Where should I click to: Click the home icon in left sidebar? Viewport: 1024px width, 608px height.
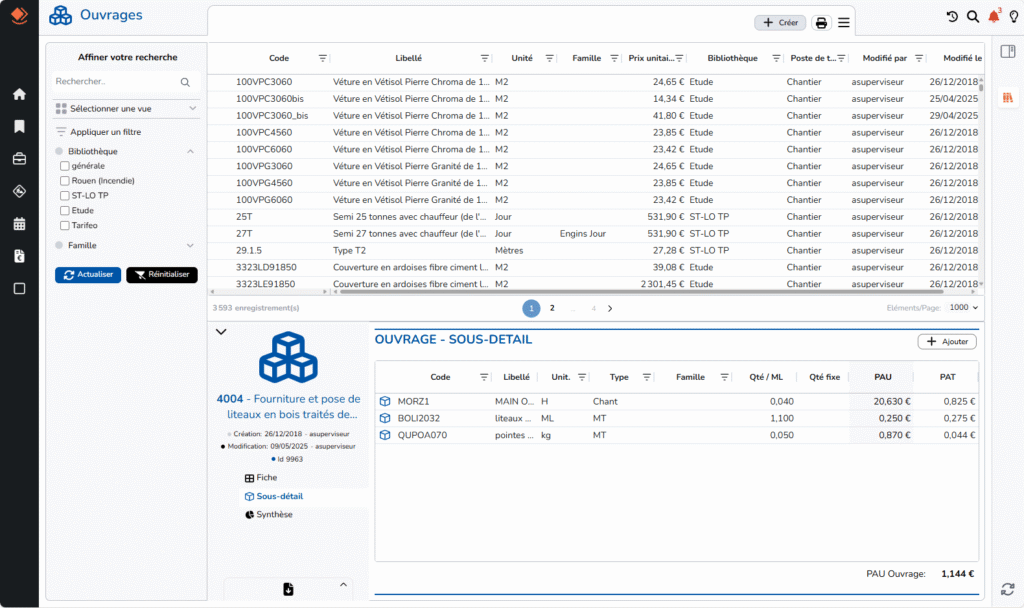[19, 94]
